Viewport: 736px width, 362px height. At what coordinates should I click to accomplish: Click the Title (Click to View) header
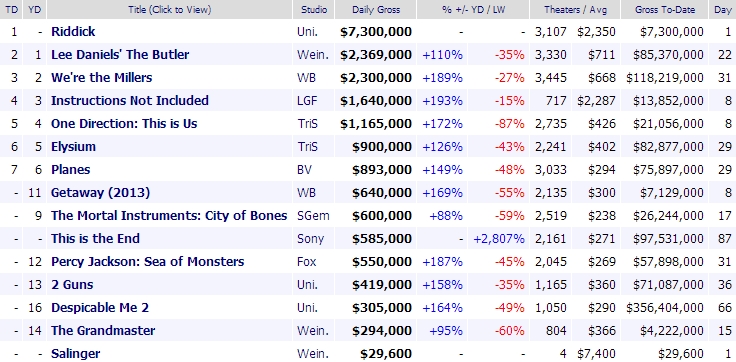click(x=169, y=9)
